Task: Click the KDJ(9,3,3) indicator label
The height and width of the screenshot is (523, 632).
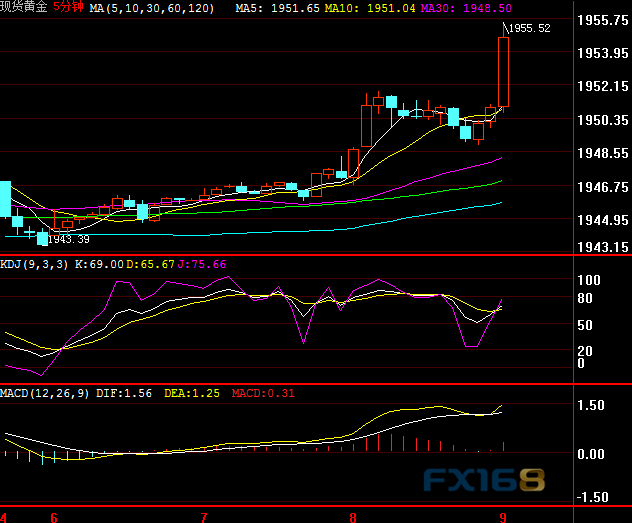Action: click(34, 264)
